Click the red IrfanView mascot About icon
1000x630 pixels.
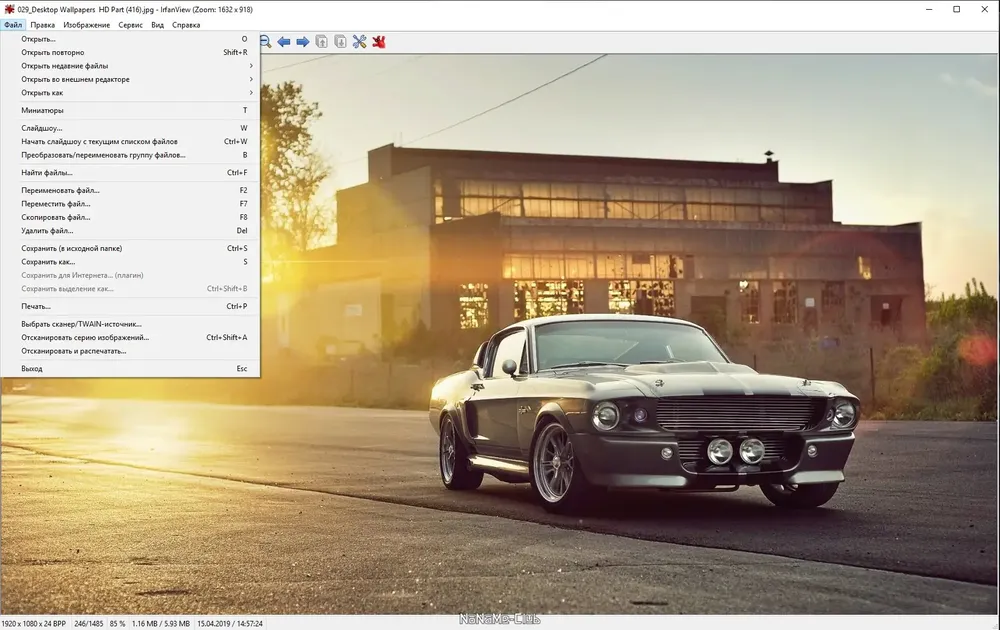[x=379, y=42]
